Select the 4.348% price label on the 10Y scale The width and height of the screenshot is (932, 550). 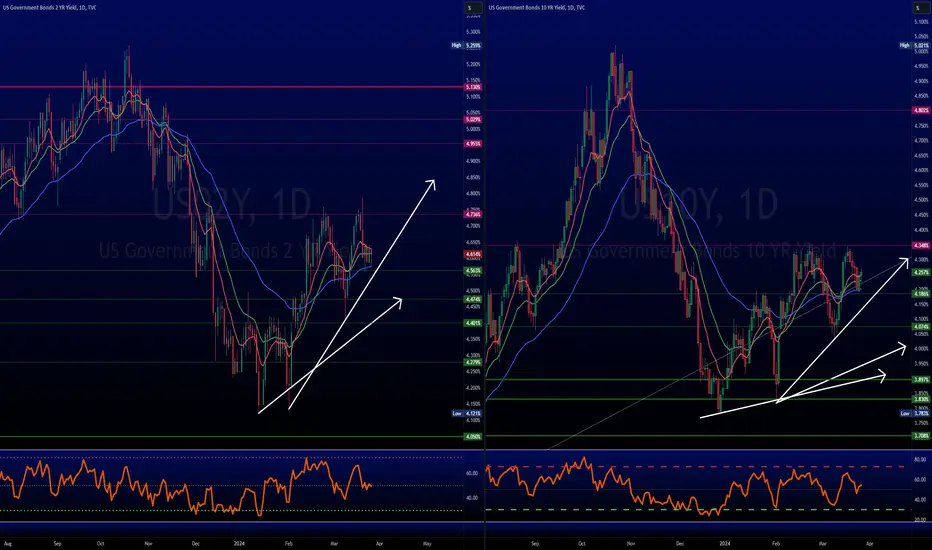point(921,246)
